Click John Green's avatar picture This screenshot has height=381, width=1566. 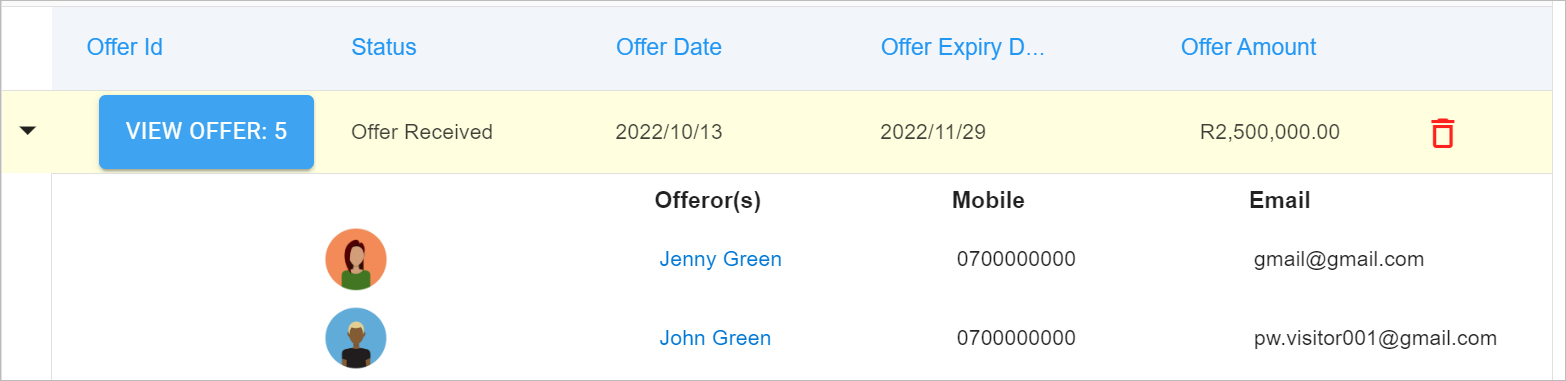pyautogui.click(x=356, y=338)
